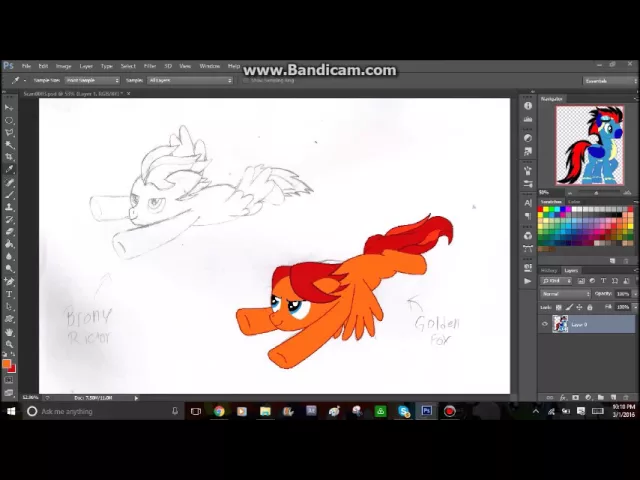Select the Magic Wand tool
This screenshot has width=640, height=480.
tap(9, 145)
